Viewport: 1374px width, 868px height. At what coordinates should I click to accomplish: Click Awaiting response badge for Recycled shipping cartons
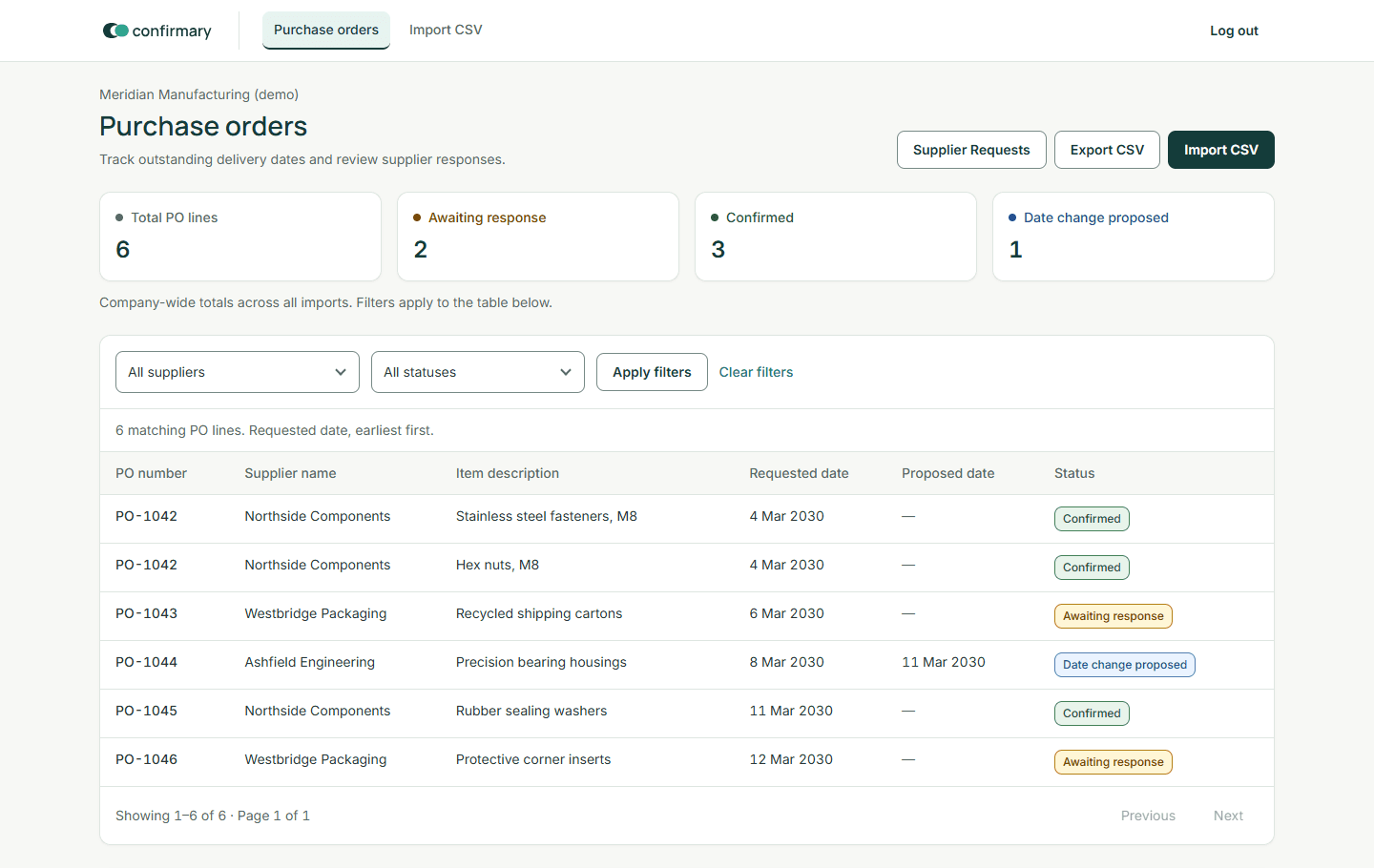(1114, 616)
